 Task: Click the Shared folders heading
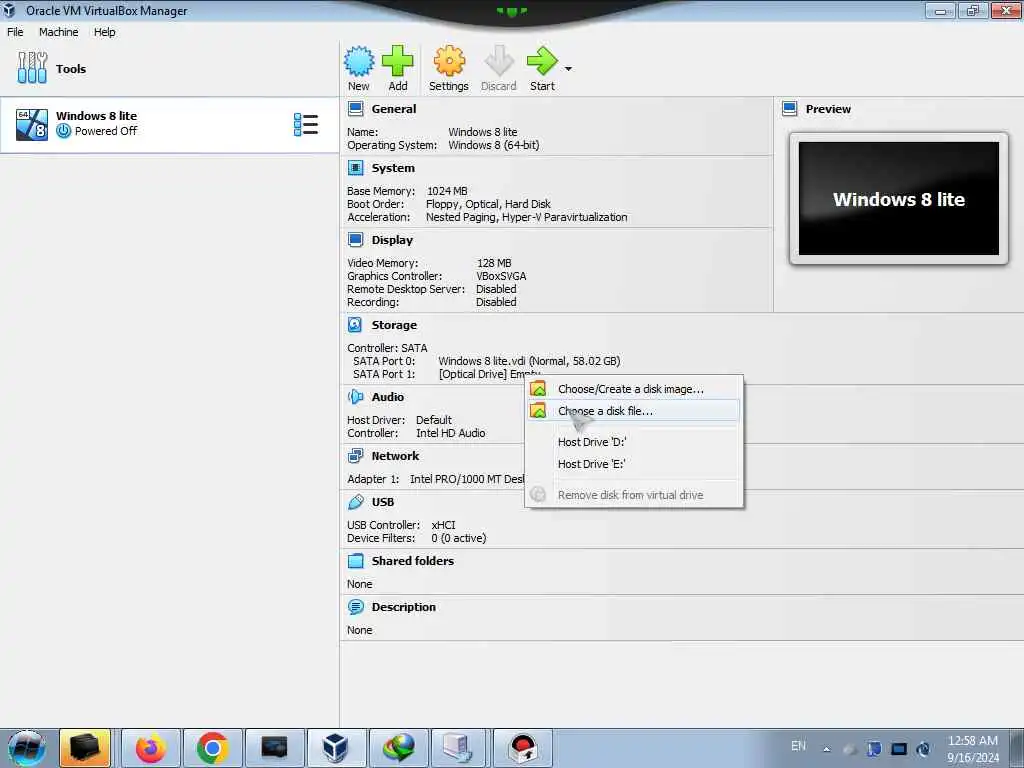pos(413,560)
